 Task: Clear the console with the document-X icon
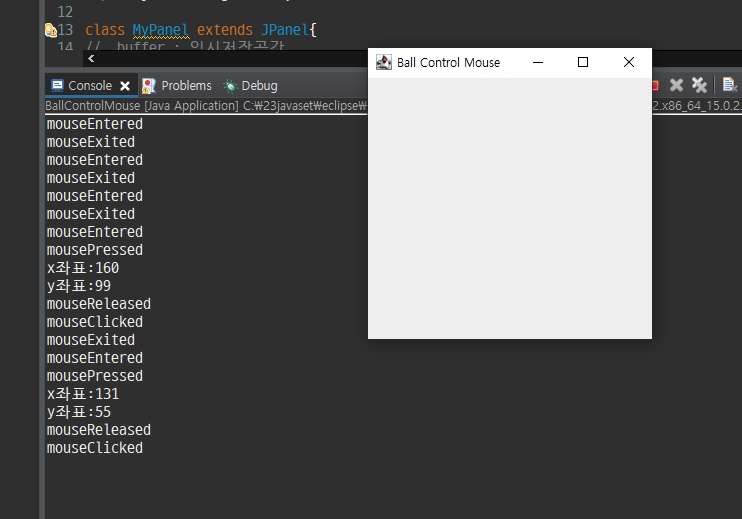[x=730, y=85]
